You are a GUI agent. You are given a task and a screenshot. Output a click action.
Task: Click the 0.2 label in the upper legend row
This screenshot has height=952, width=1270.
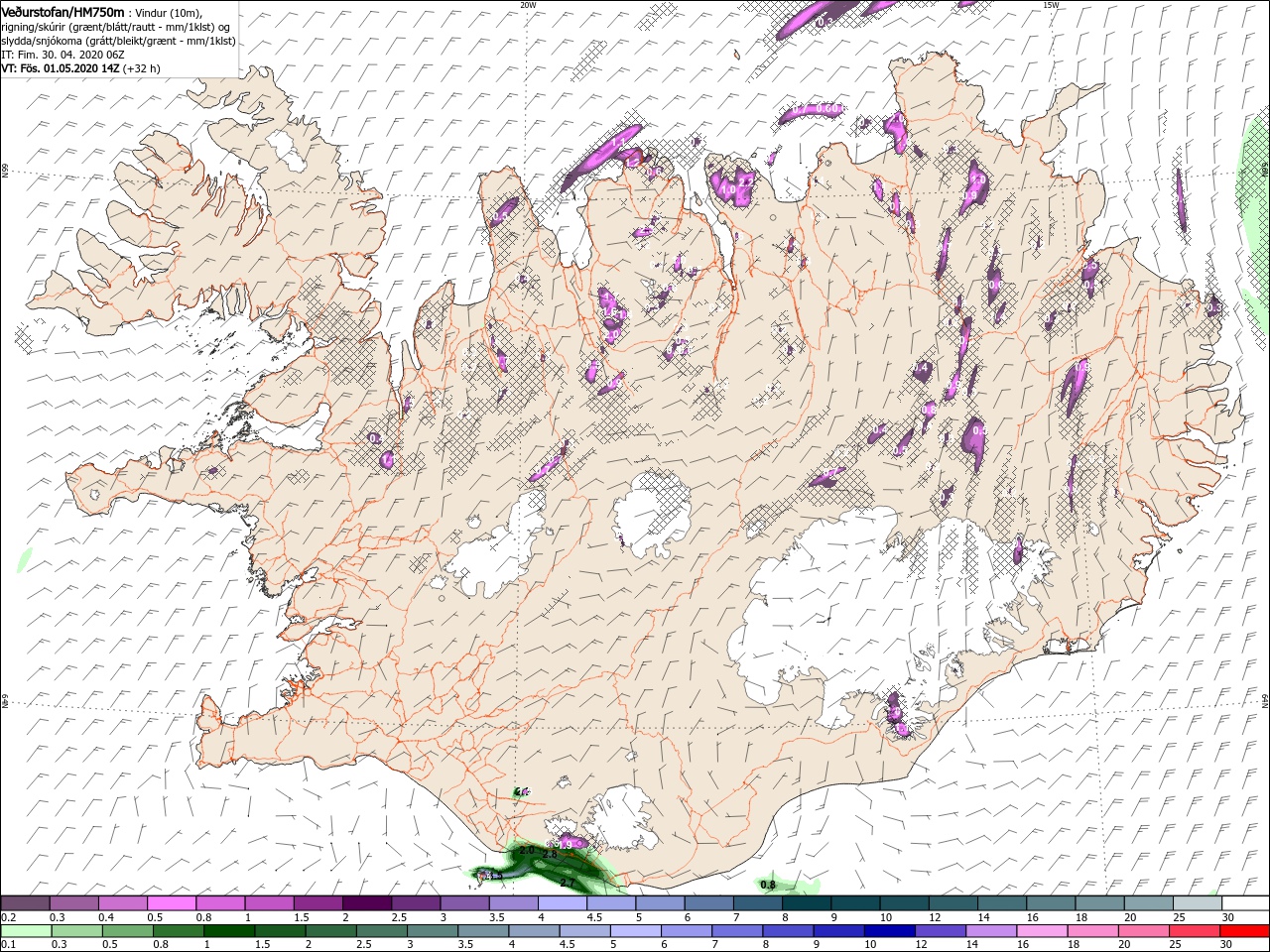click(8, 917)
